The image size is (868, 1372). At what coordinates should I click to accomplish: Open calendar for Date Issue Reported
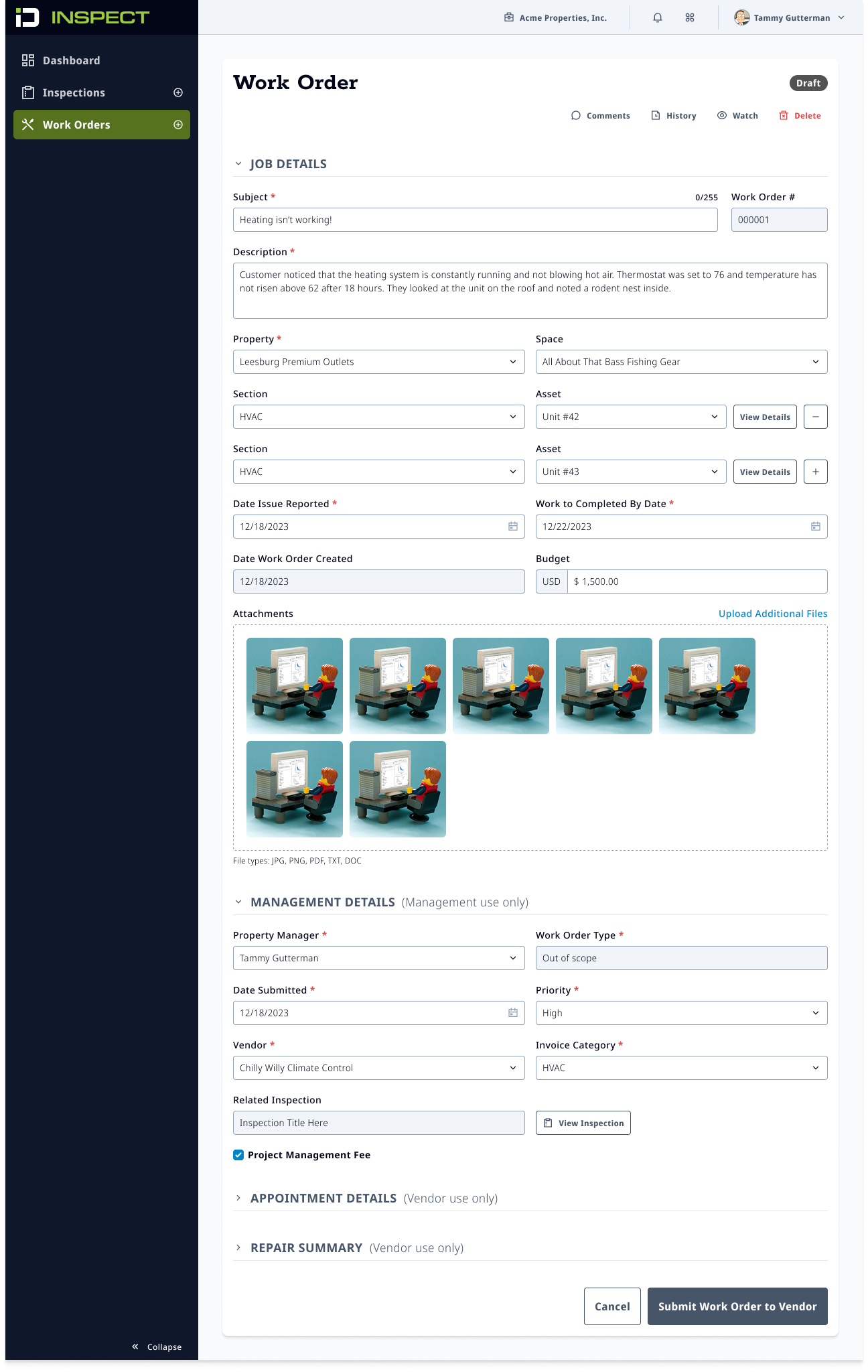513,527
